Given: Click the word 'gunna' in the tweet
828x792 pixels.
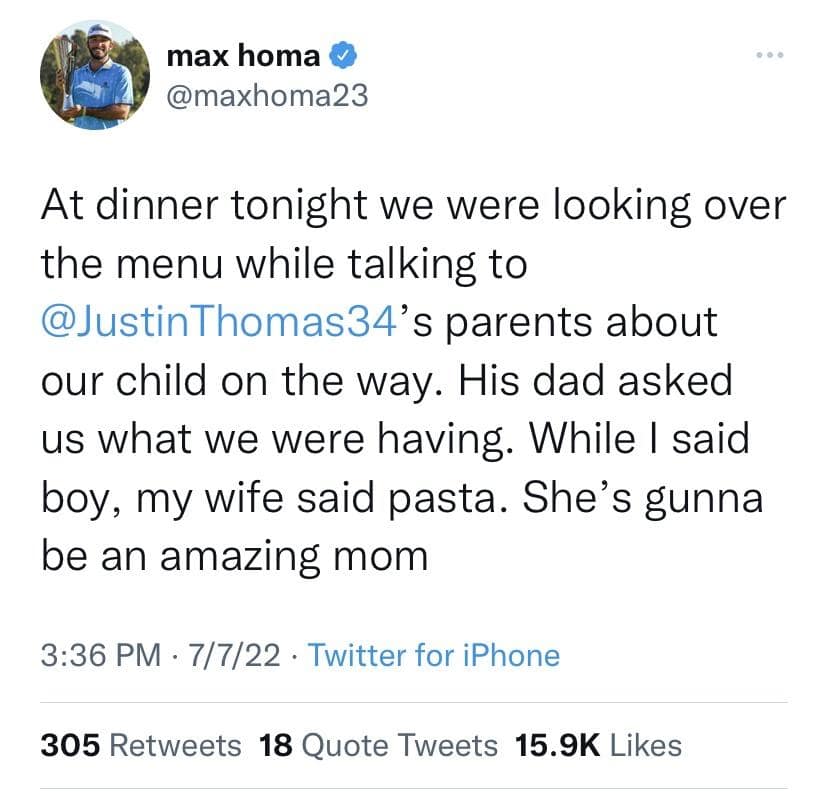Looking at the screenshot, I should click(700, 497).
